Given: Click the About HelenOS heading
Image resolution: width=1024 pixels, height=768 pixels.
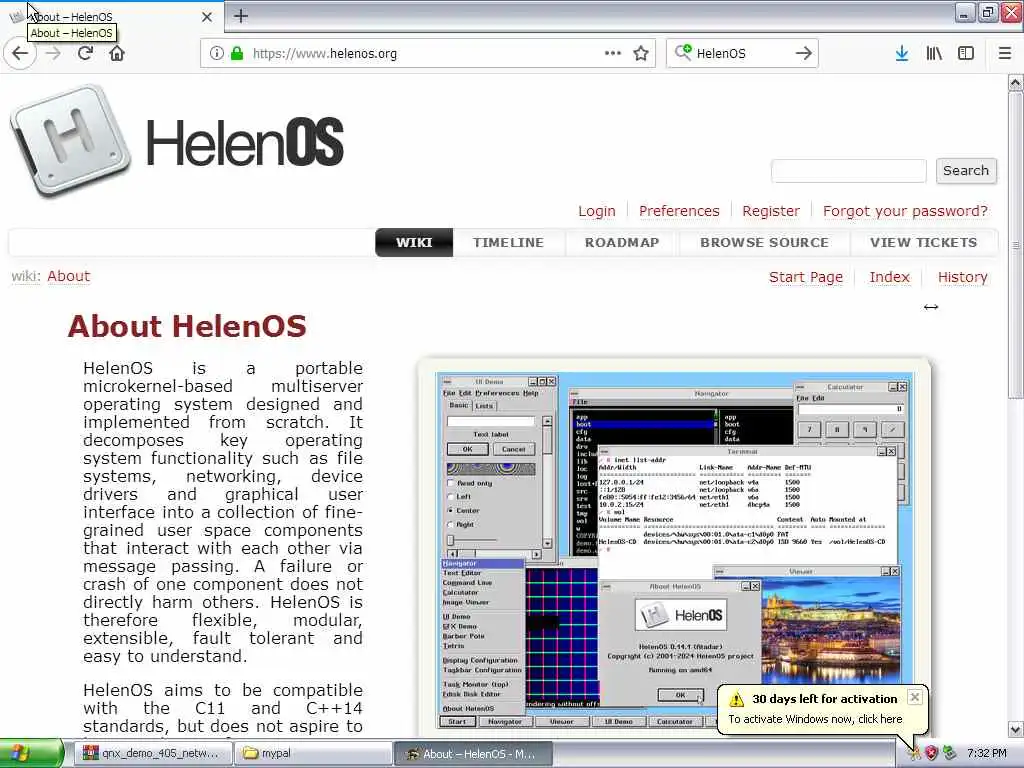Looking at the screenshot, I should pyautogui.click(x=187, y=326).
